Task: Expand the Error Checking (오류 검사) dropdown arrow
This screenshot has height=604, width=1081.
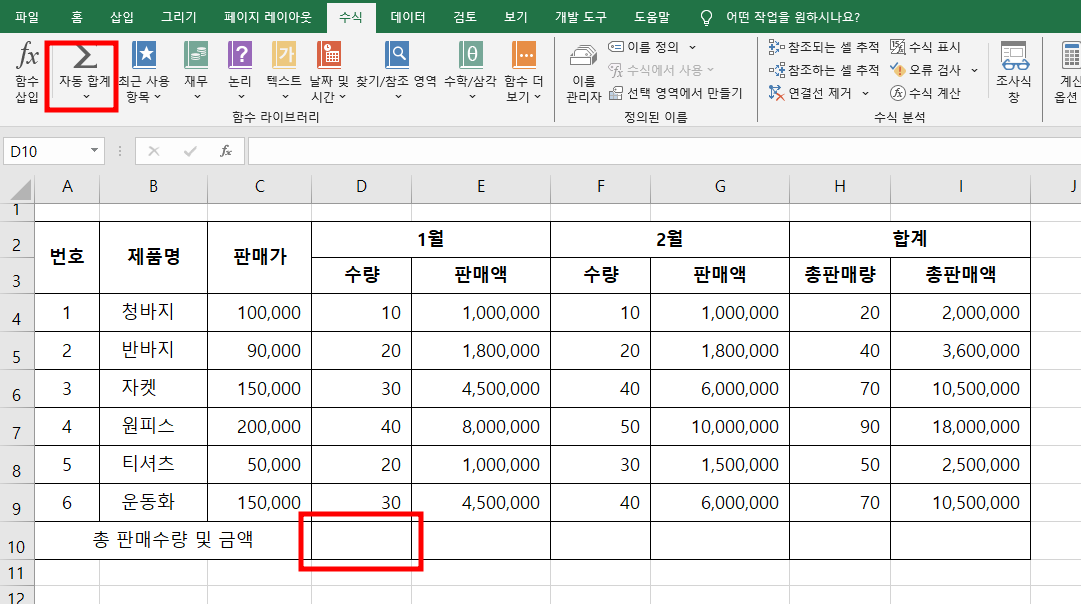Action: 974,70
